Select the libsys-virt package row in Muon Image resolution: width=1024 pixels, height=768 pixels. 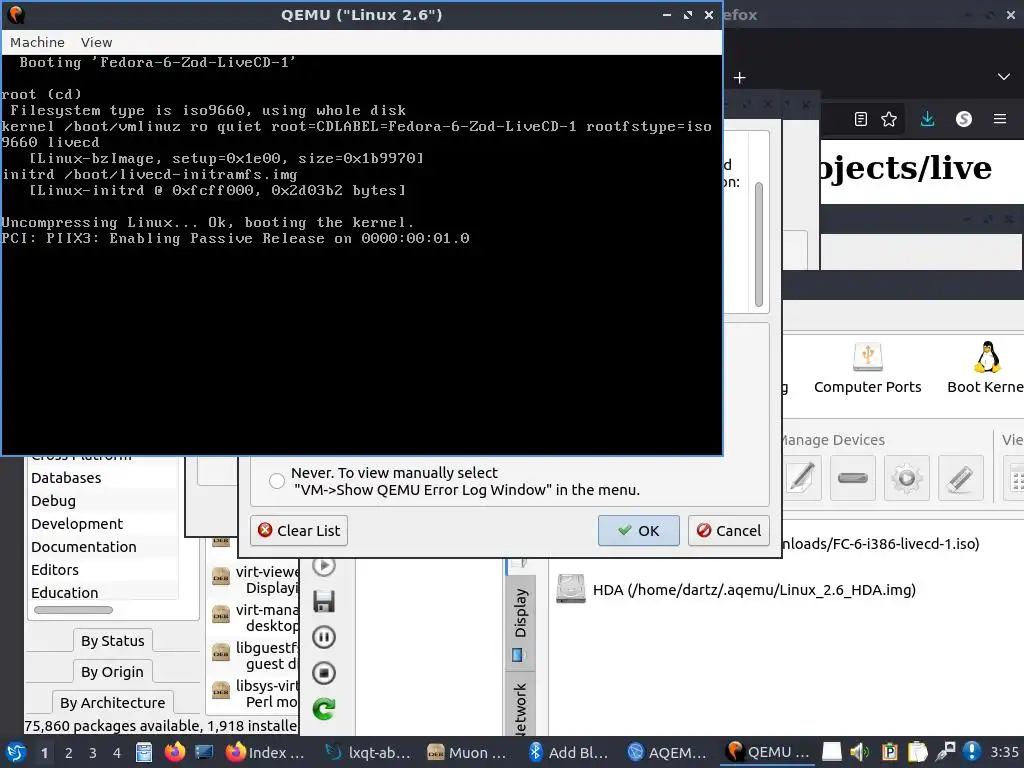(x=255, y=693)
